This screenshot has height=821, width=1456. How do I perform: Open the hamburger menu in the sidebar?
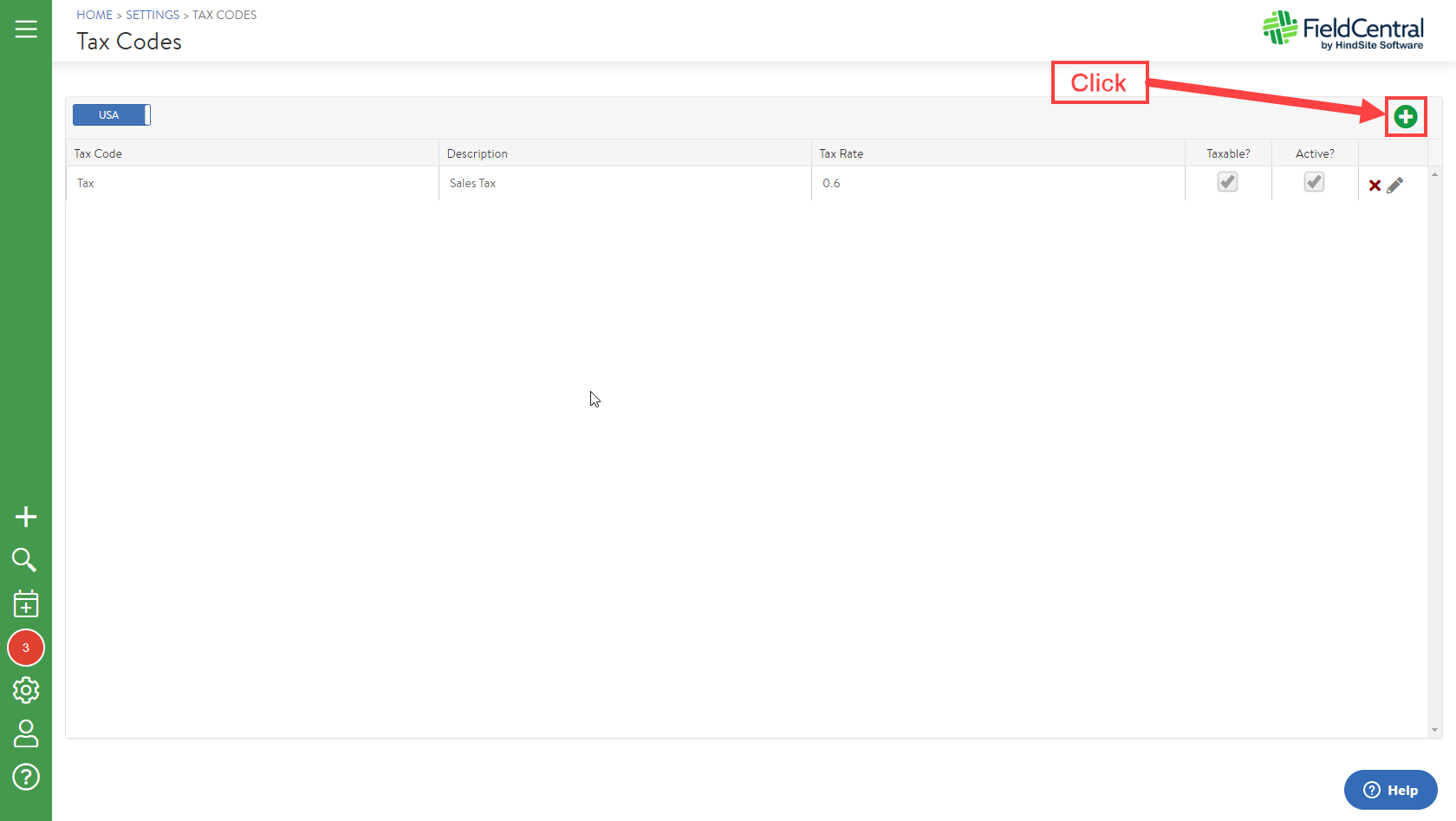26,29
